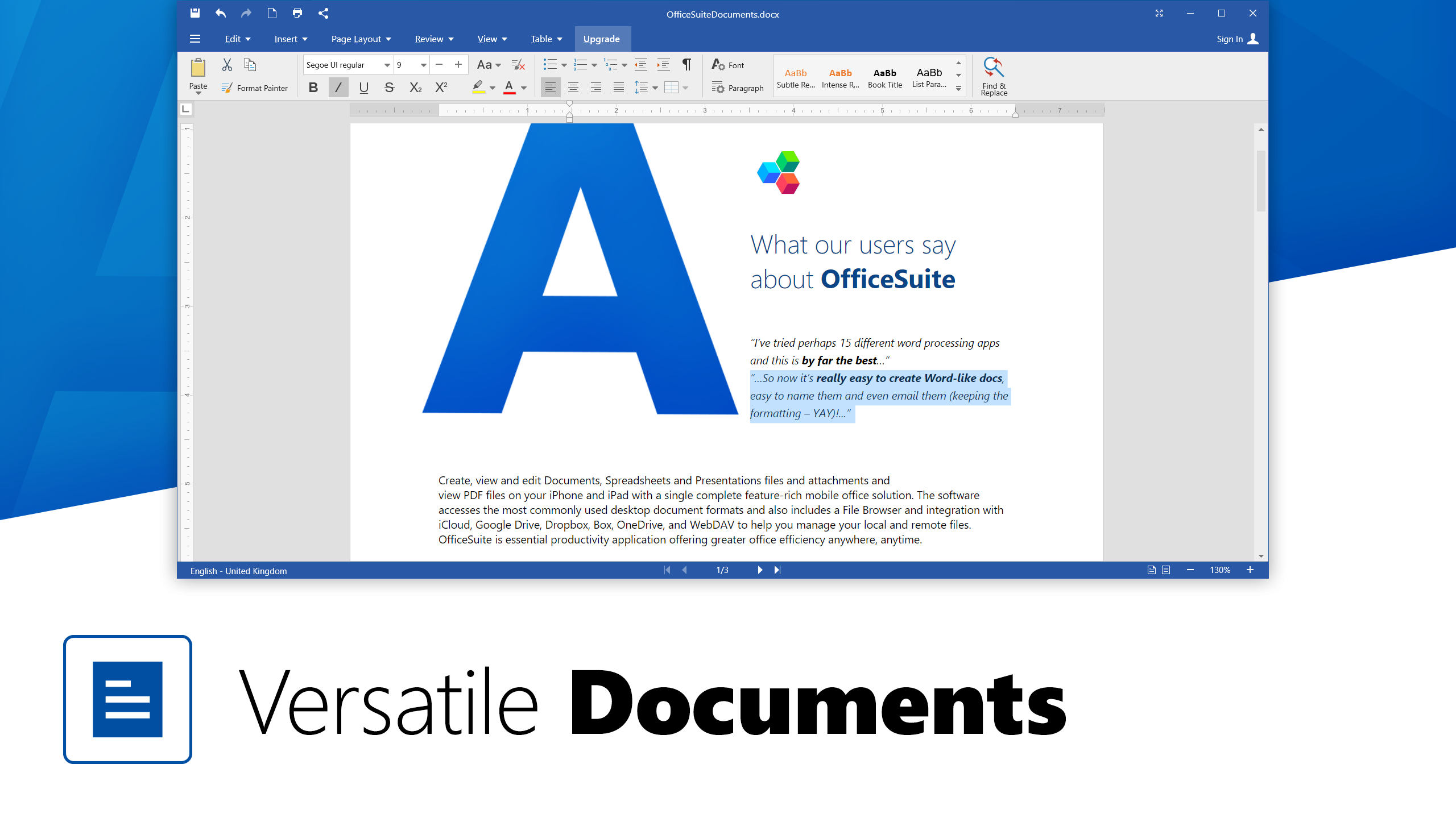Click the Bold formatting icon
Viewport: 1456px width, 818px height.
coord(313,88)
